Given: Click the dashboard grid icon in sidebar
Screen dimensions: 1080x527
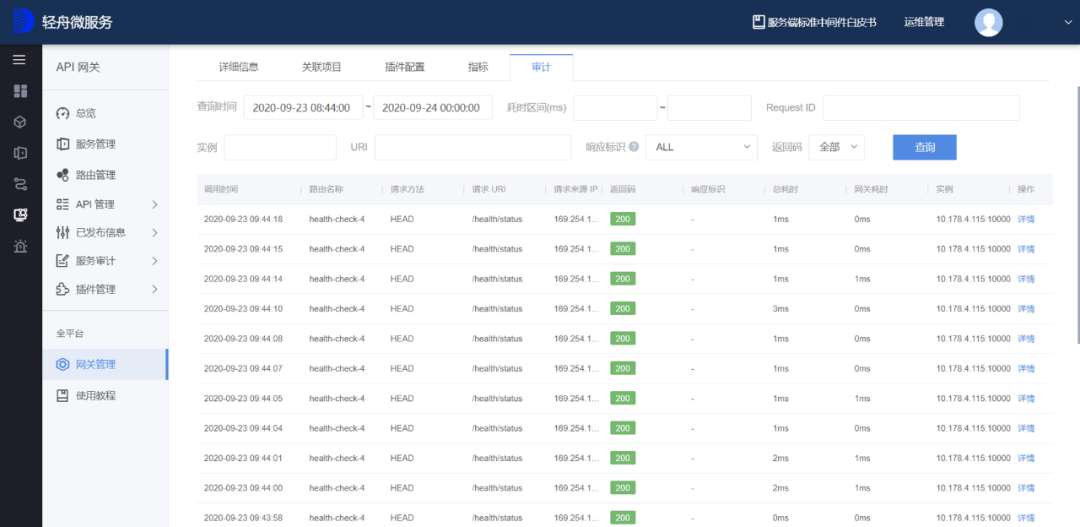Looking at the screenshot, I should point(20,91).
